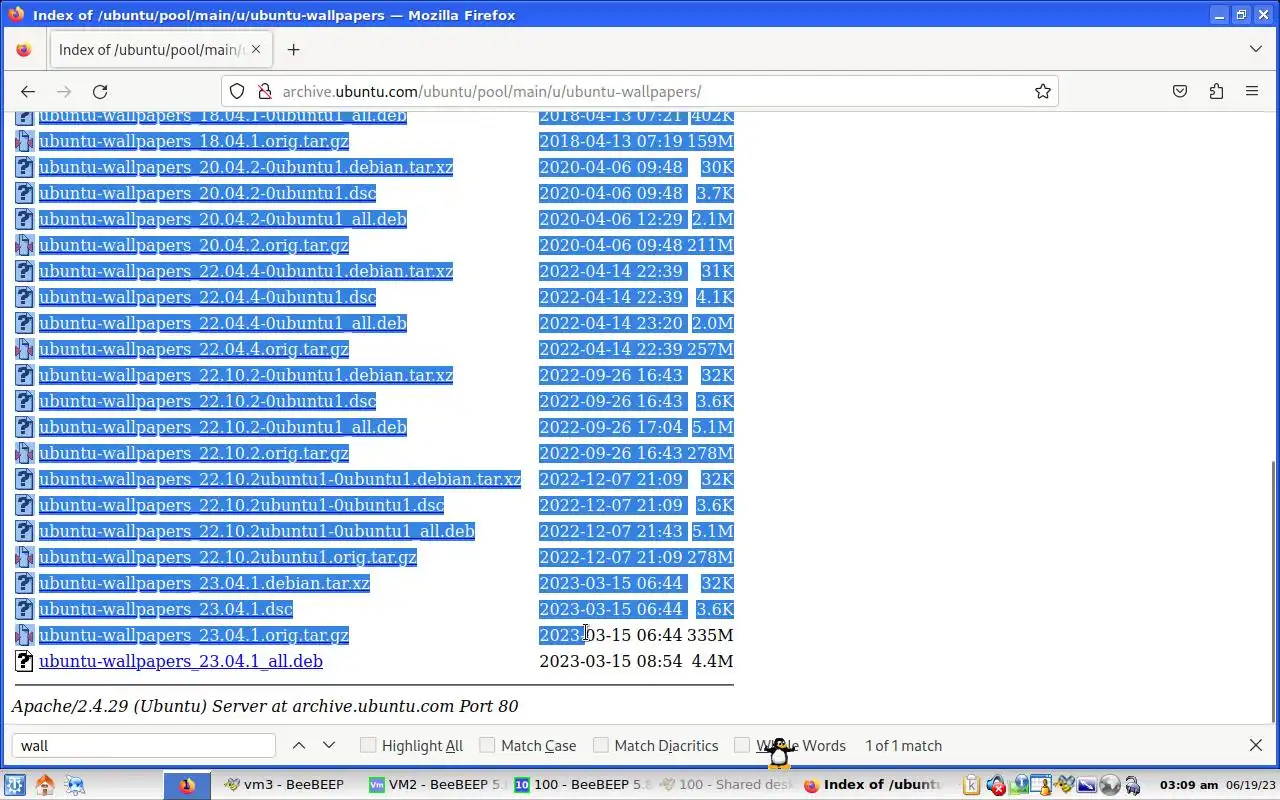Screen dimensions: 1280x800
Task: Select the '335M' file size text
Action: click(710, 635)
